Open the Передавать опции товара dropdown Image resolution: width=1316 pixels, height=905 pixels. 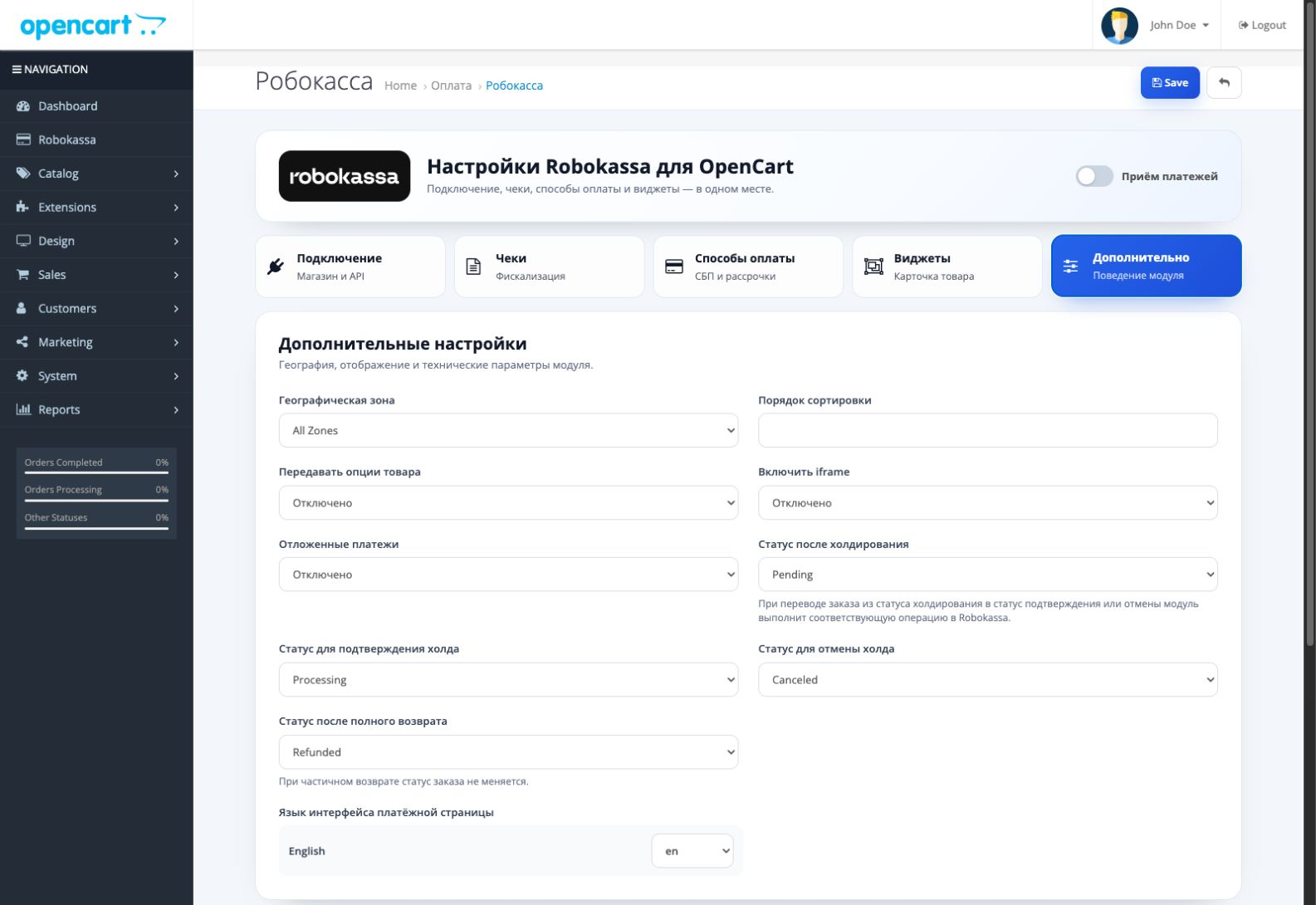tap(508, 502)
